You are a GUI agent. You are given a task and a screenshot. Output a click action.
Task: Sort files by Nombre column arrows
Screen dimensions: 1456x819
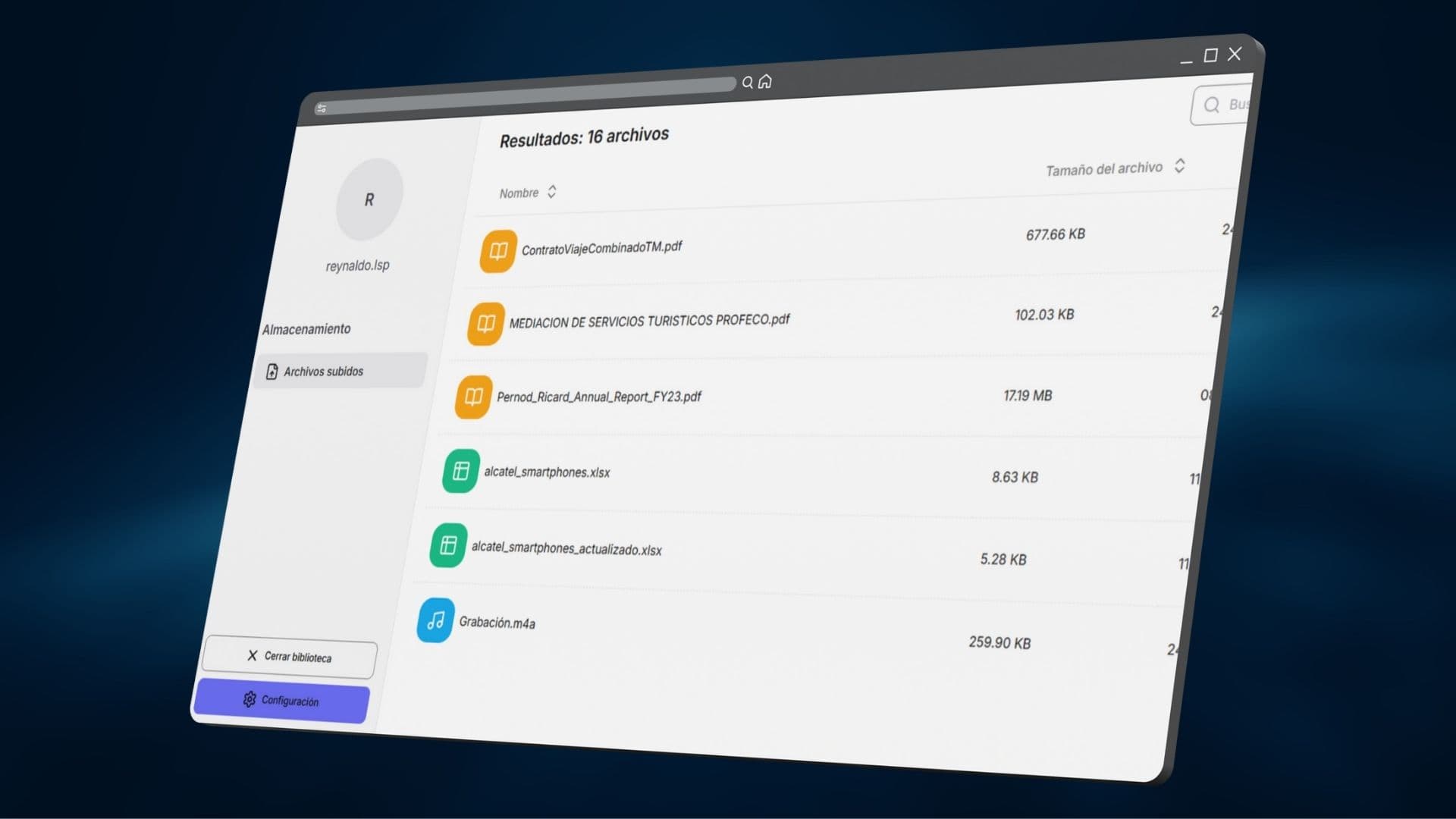point(552,192)
